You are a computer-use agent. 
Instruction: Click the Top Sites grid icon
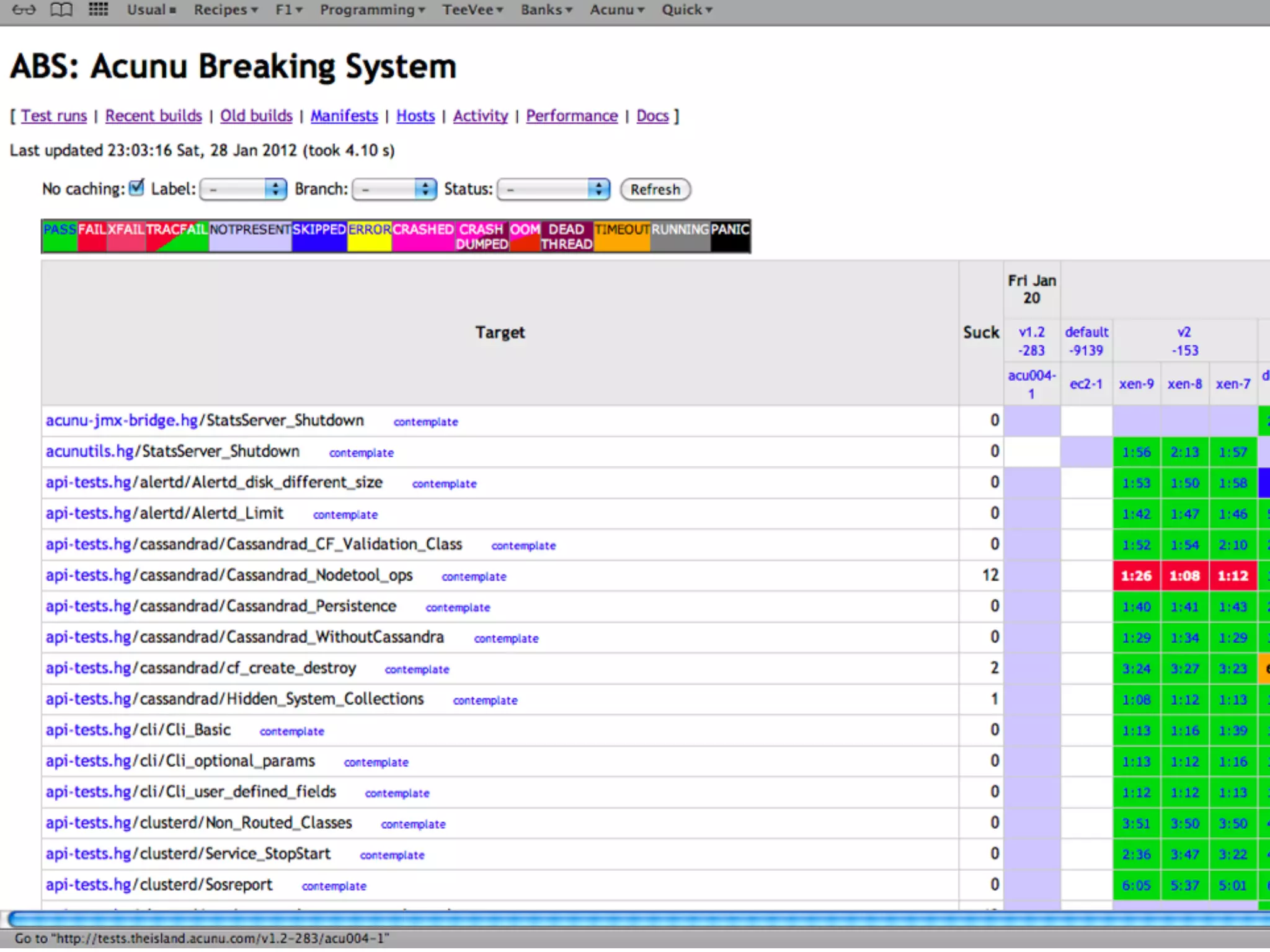[x=98, y=9]
